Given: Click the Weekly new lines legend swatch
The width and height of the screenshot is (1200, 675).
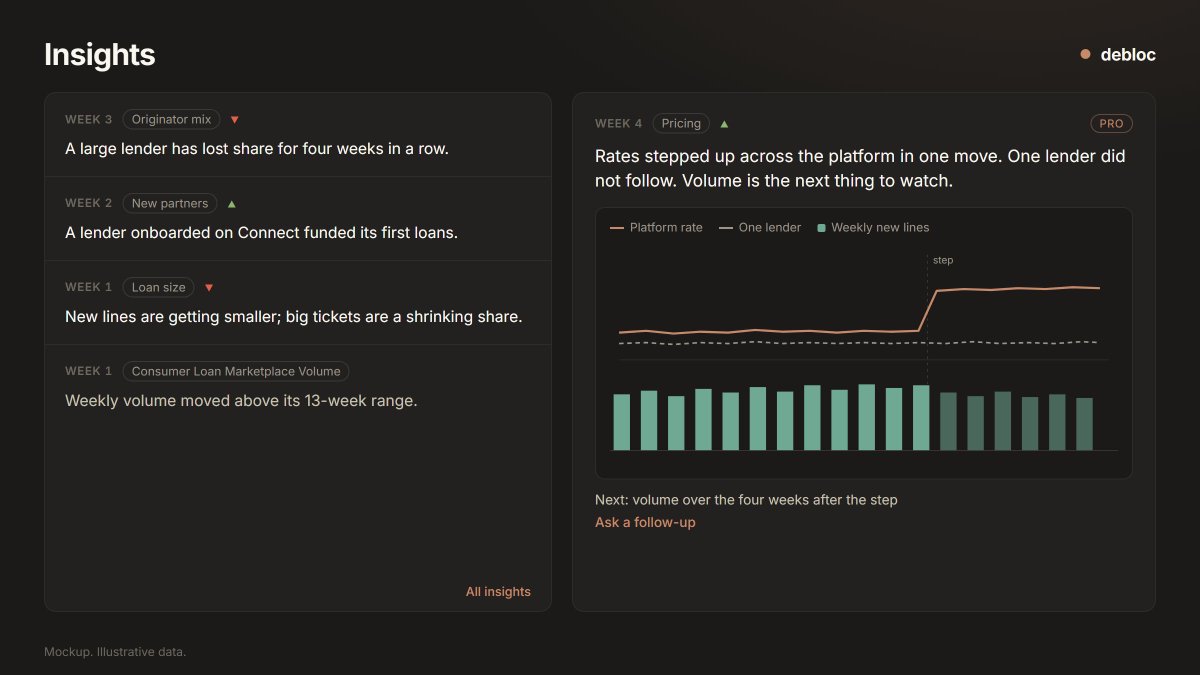Looking at the screenshot, I should click(822, 228).
